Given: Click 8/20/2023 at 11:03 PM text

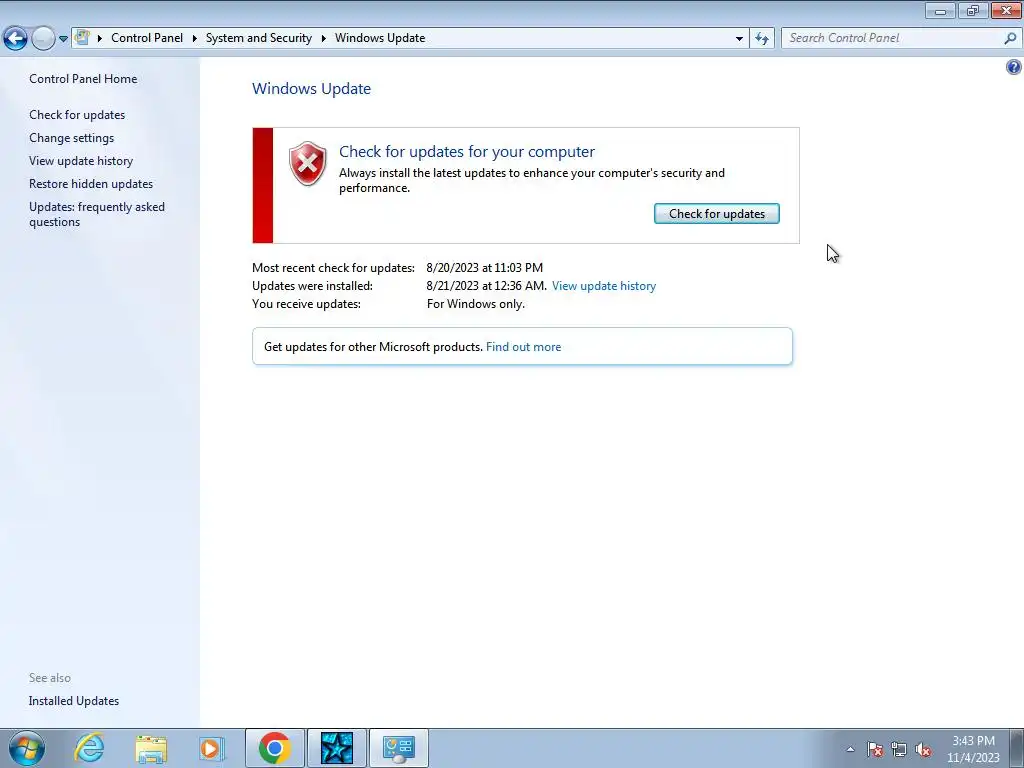Looking at the screenshot, I should coord(485,268).
